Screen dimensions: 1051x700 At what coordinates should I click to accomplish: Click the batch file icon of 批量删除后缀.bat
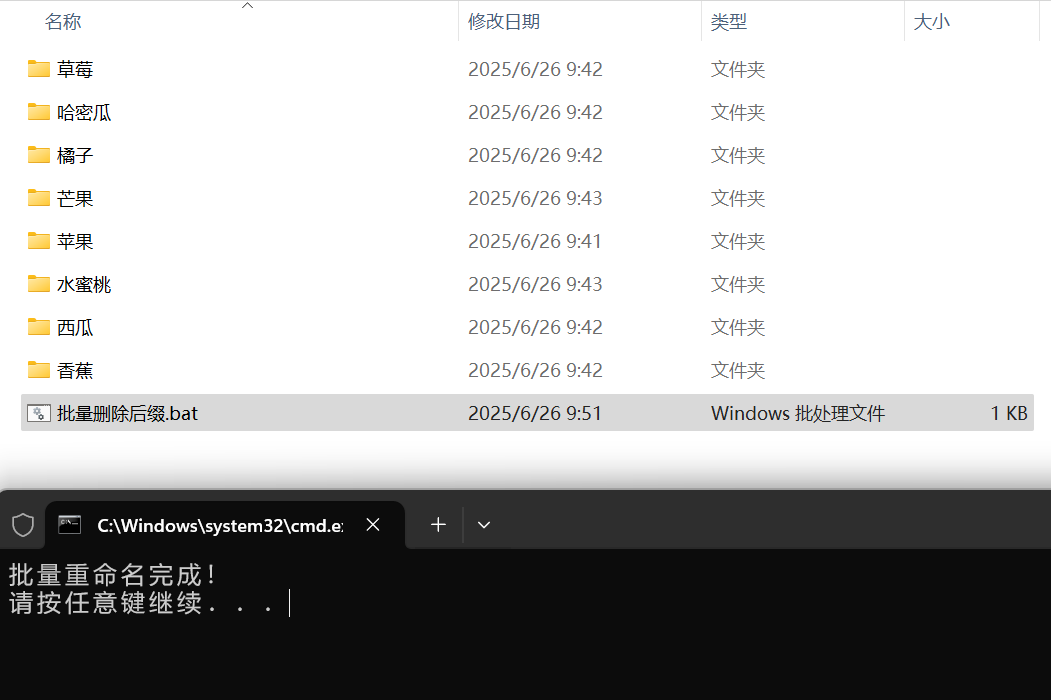39,413
